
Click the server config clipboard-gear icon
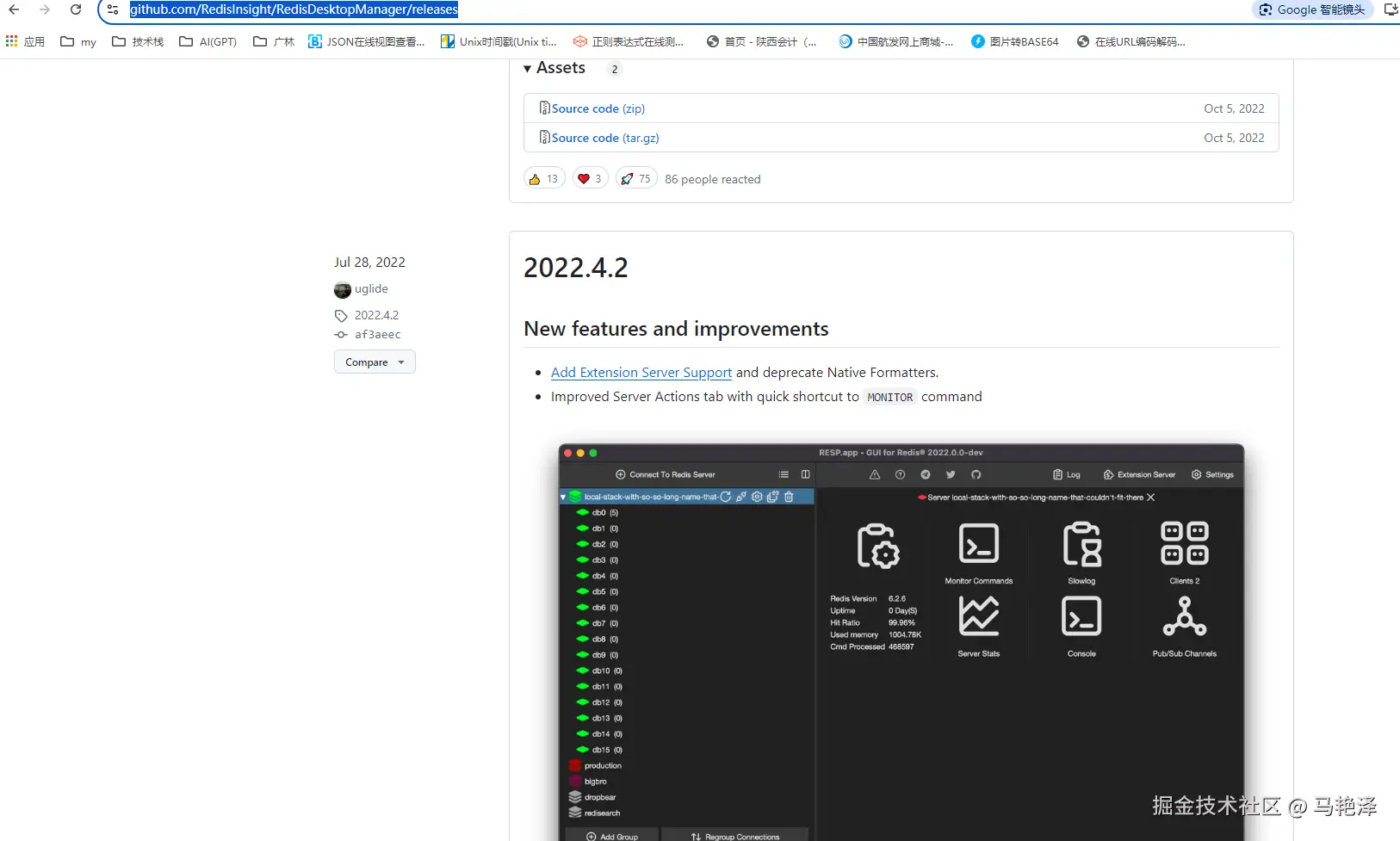878,546
